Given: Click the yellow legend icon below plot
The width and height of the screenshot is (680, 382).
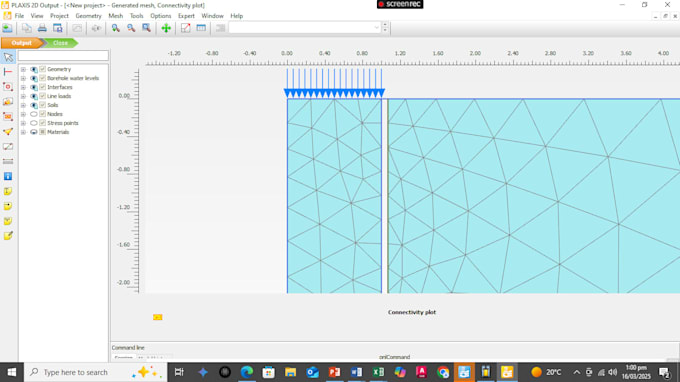Looking at the screenshot, I should coord(157,317).
